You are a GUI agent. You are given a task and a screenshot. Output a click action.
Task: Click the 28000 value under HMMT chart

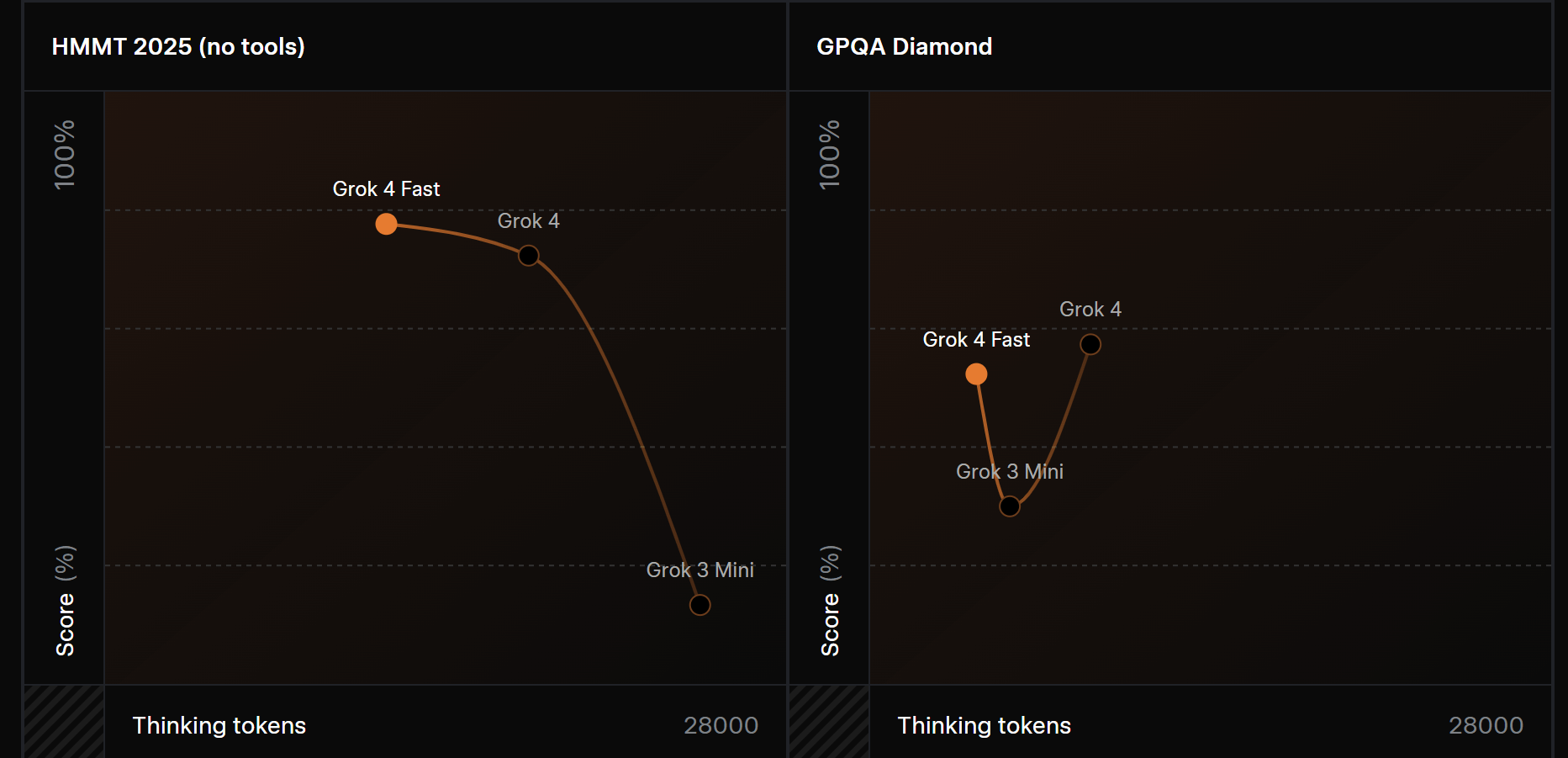(x=721, y=725)
